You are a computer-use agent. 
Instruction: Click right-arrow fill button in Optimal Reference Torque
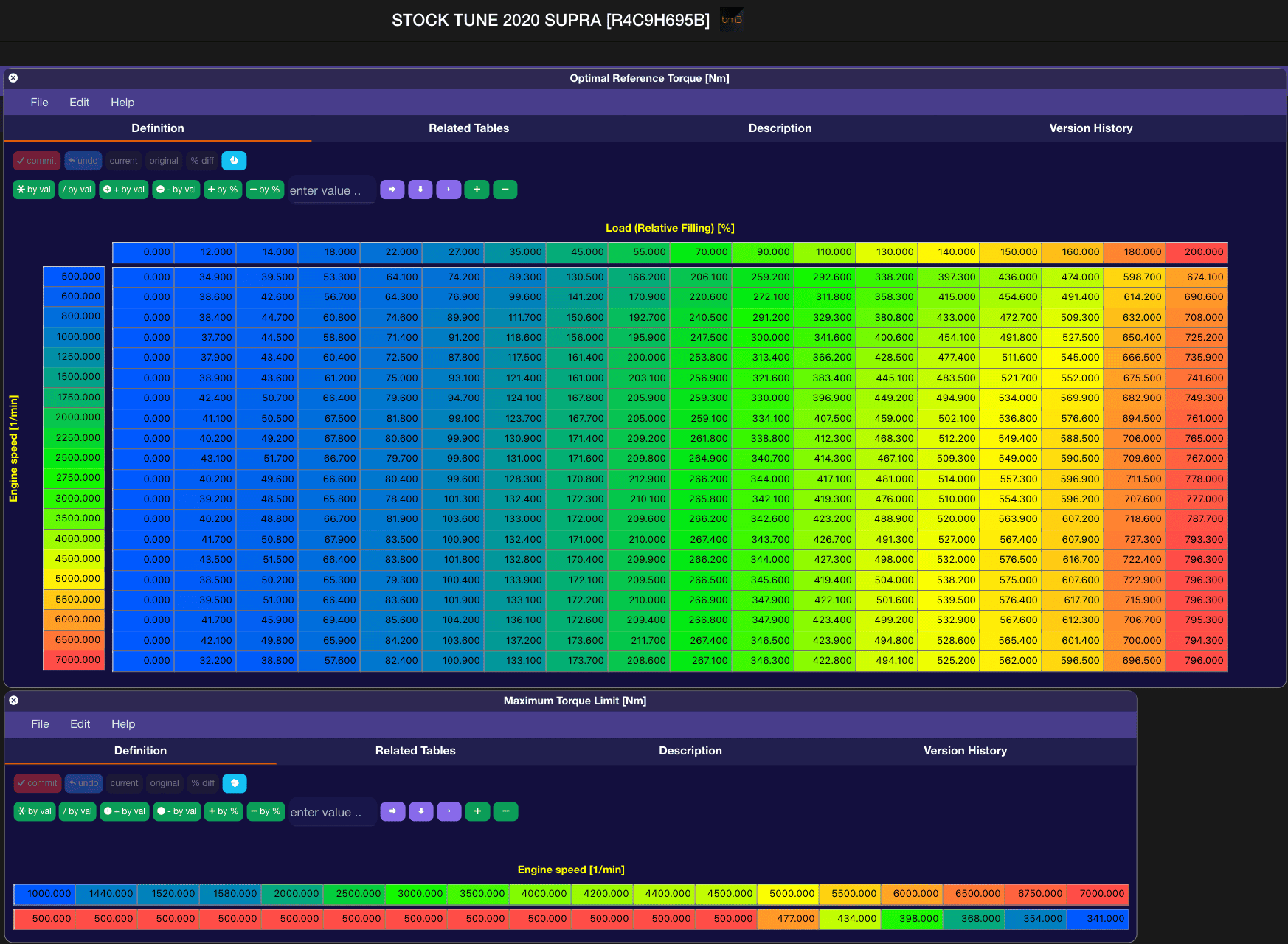tap(392, 190)
